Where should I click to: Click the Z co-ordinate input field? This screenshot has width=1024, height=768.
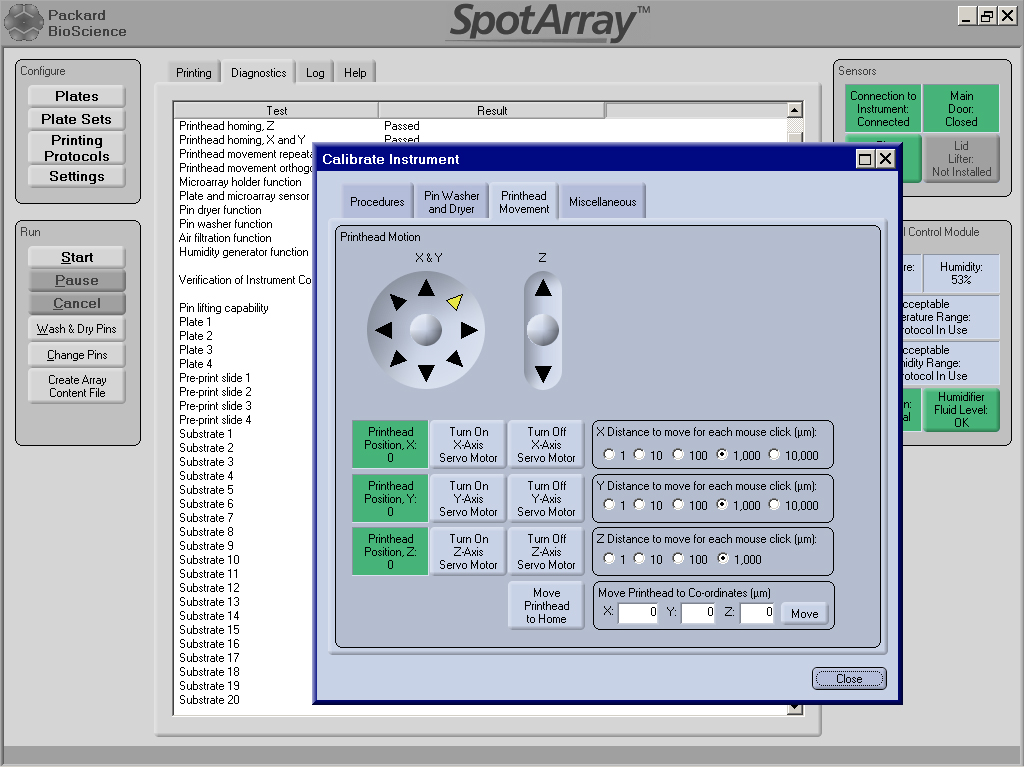(758, 613)
